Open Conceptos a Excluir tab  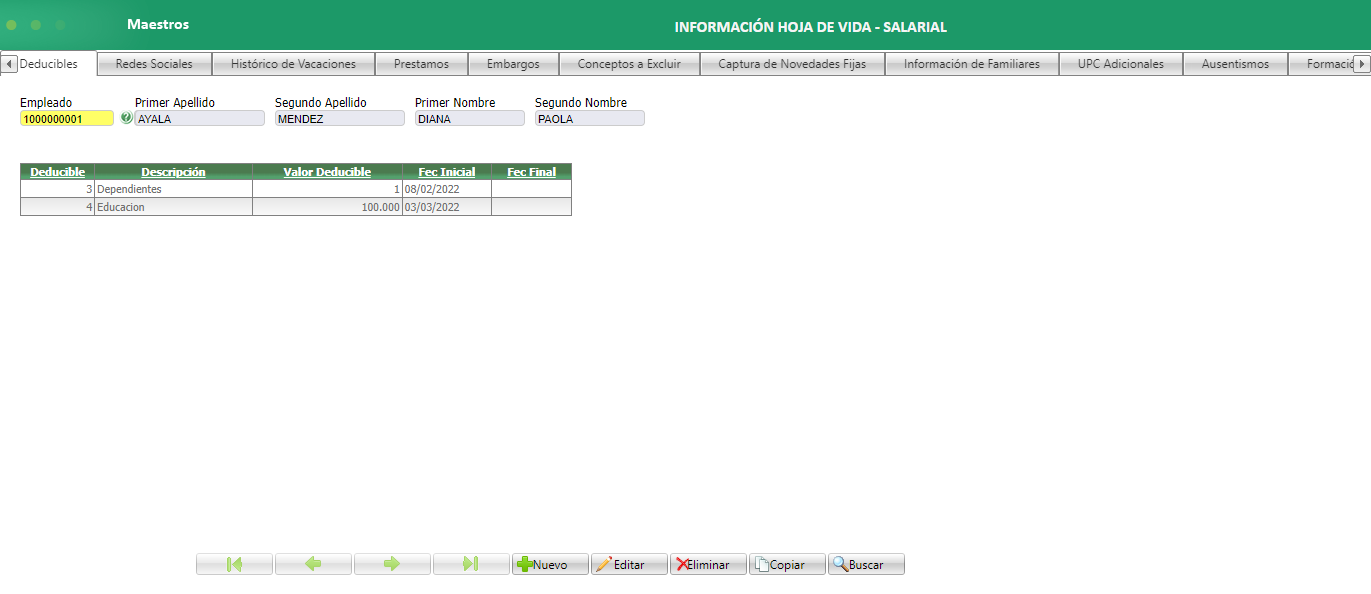click(x=629, y=64)
